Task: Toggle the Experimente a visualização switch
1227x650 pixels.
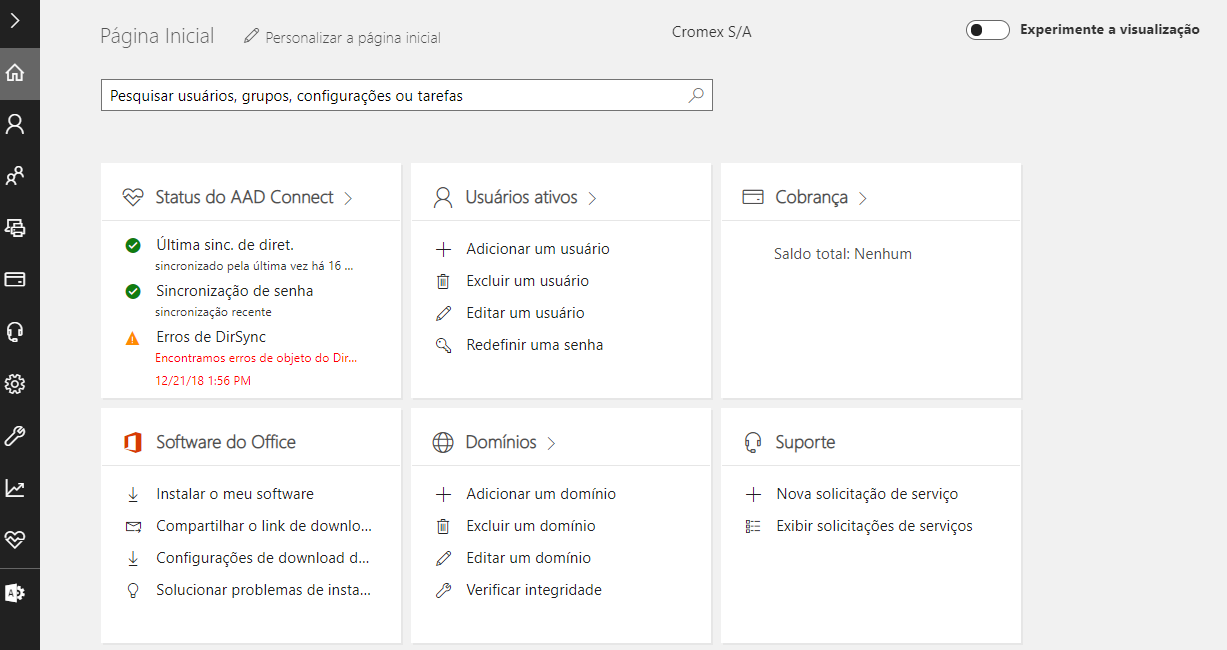Action: pos(988,30)
